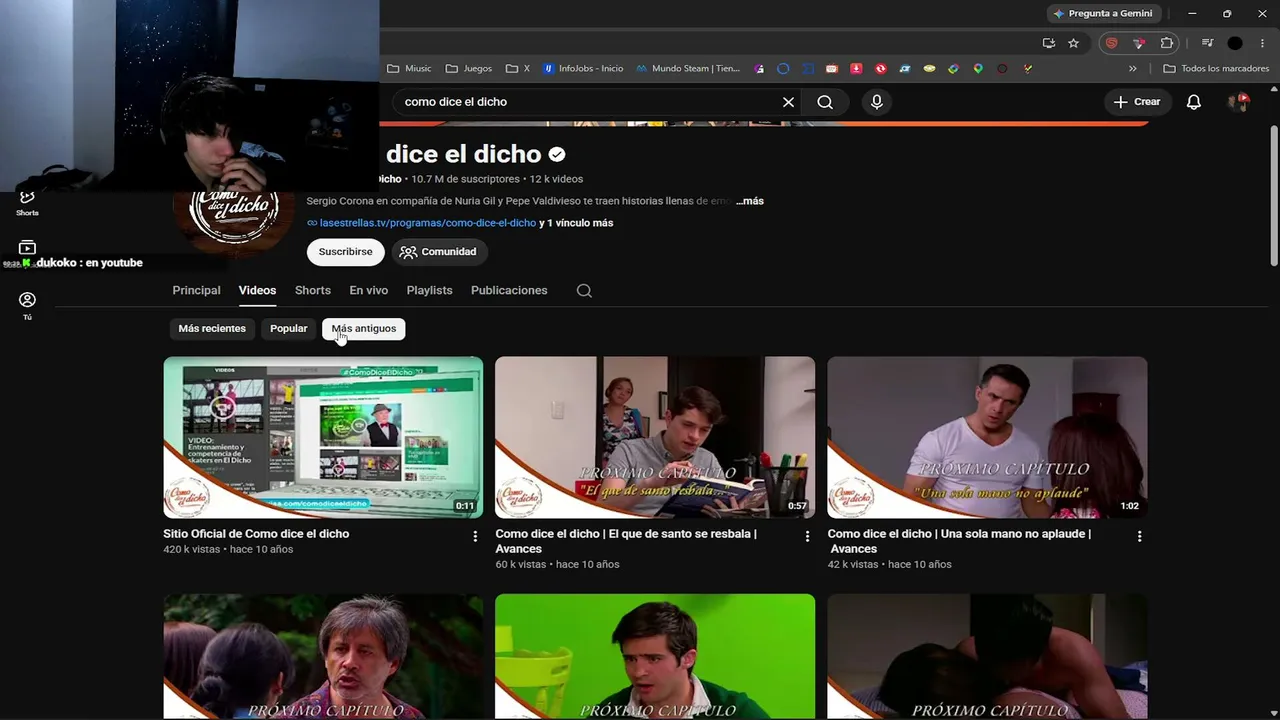Open the Chrome profile avatar
Image resolution: width=1280 pixels, height=720 pixels.
click(1235, 43)
